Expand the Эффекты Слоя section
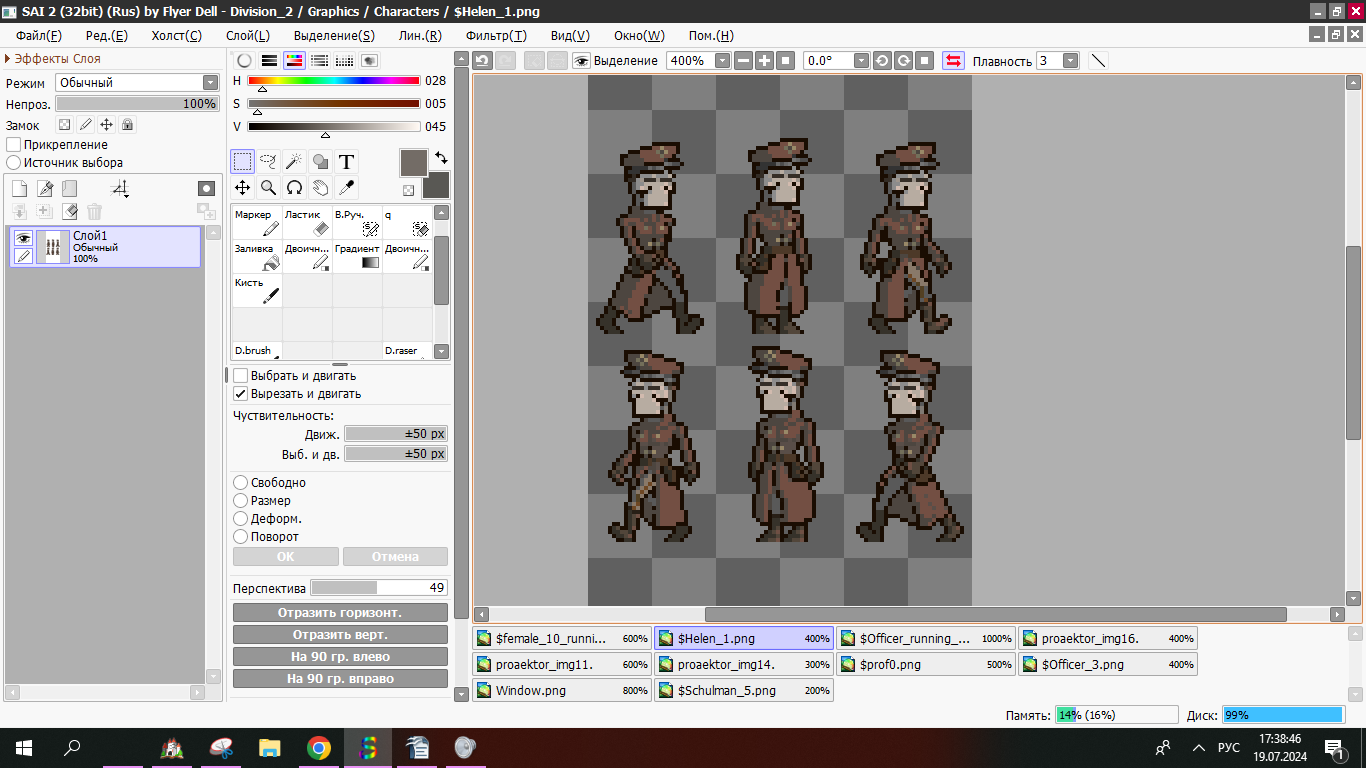The width and height of the screenshot is (1366, 768). tap(9, 59)
